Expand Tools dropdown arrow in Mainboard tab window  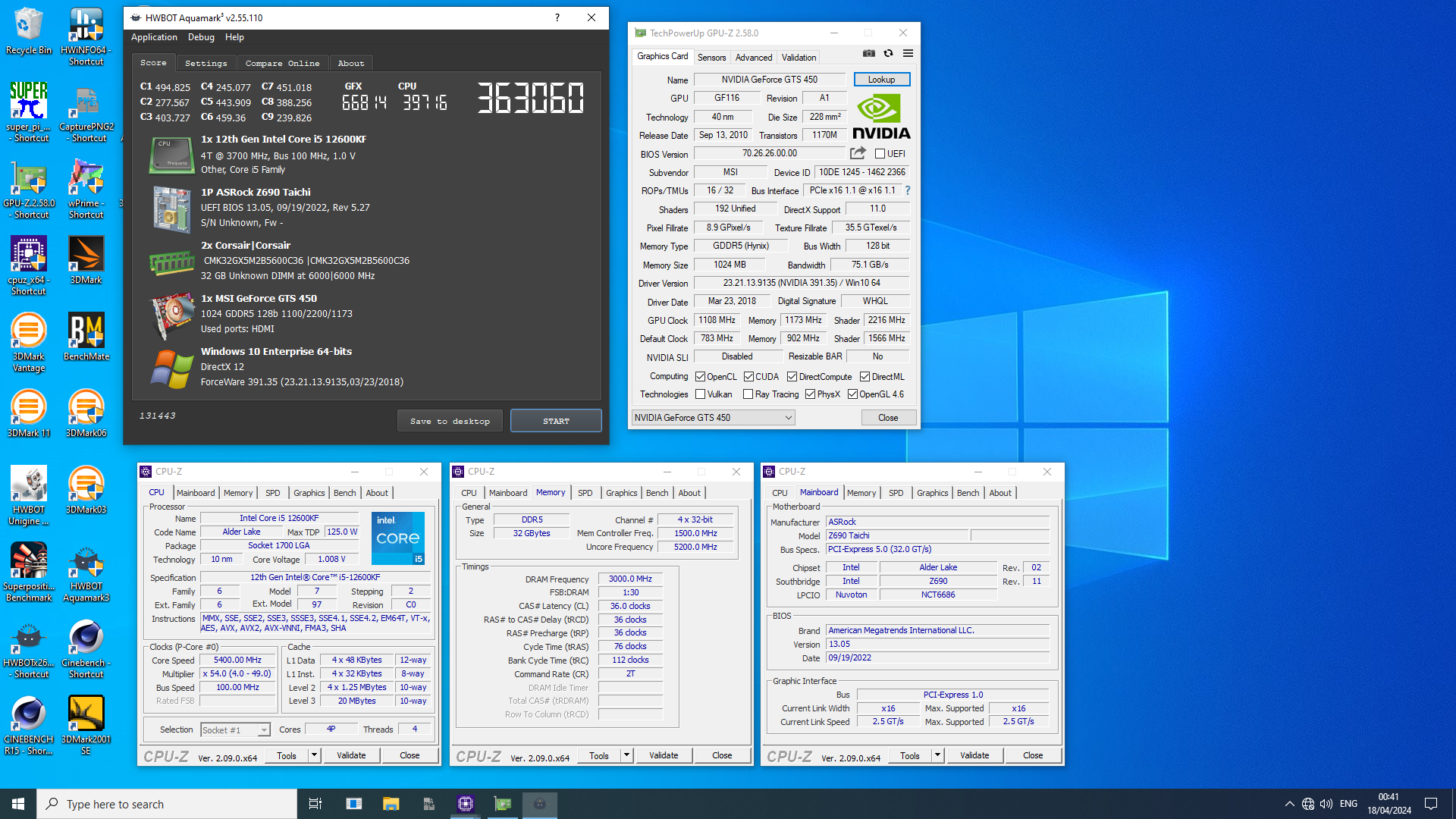click(937, 755)
